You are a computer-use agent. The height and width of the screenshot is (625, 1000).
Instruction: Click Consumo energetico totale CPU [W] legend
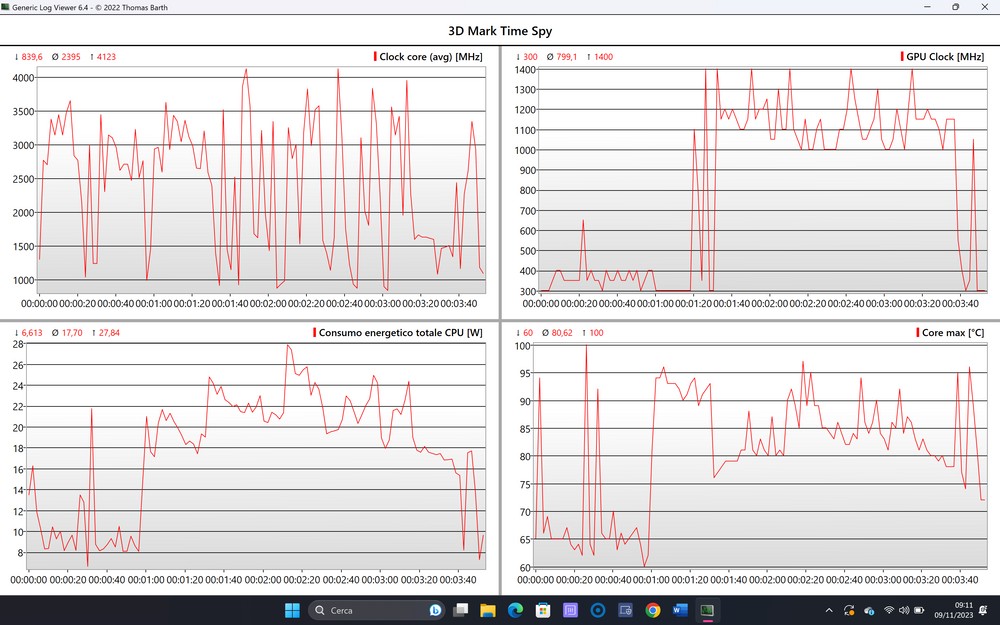click(x=400, y=333)
